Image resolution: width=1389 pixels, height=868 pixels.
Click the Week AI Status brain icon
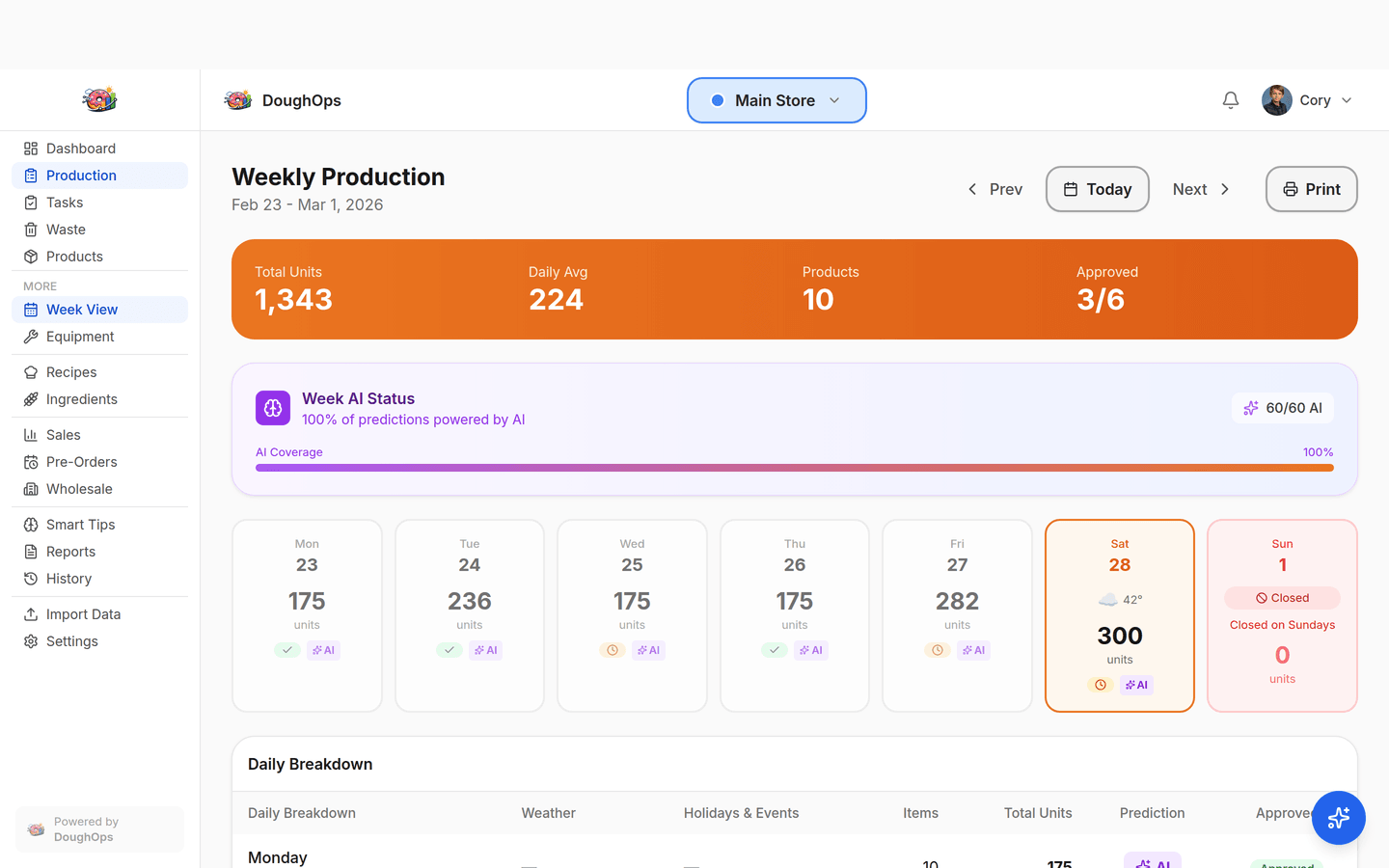[x=273, y=408]
